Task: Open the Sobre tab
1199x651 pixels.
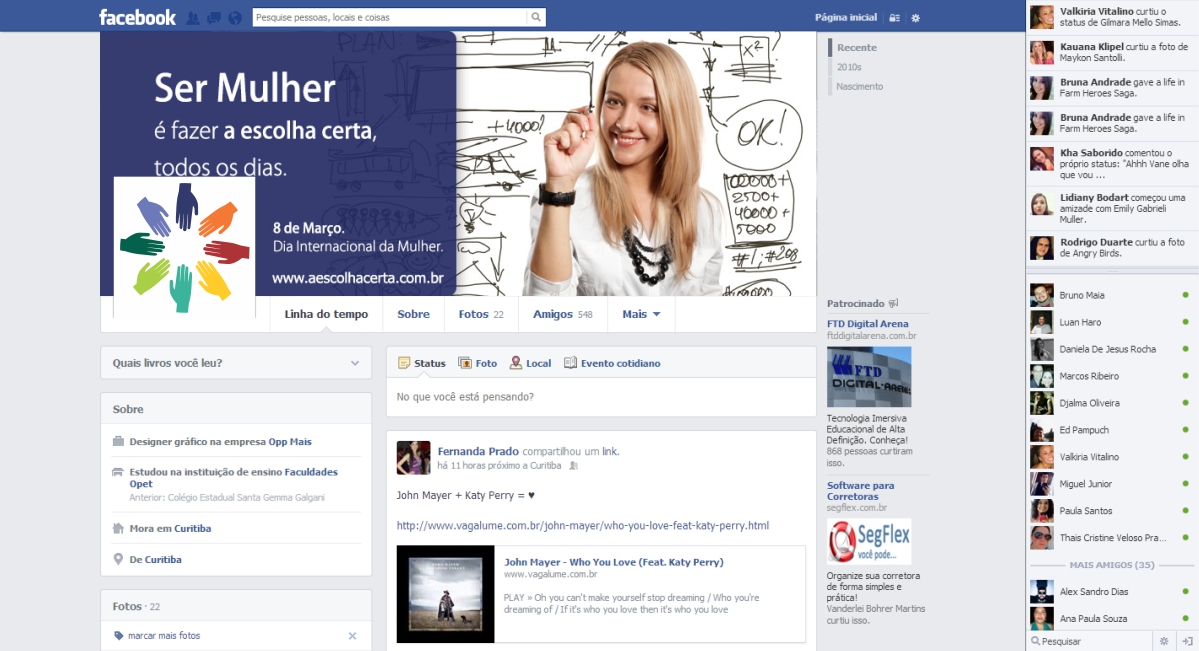Action: click(413, 314)
